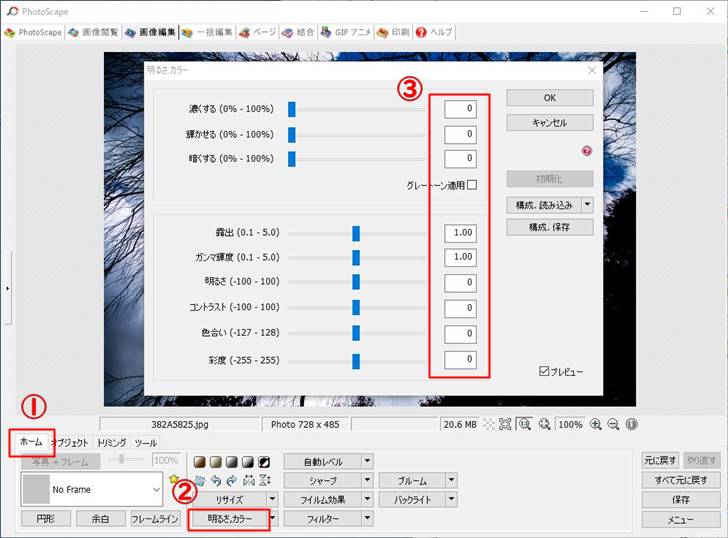Viewport: 728px width, 538px height.
Task: Click the red help icon in dialog
Action: (x=587, y=151)
